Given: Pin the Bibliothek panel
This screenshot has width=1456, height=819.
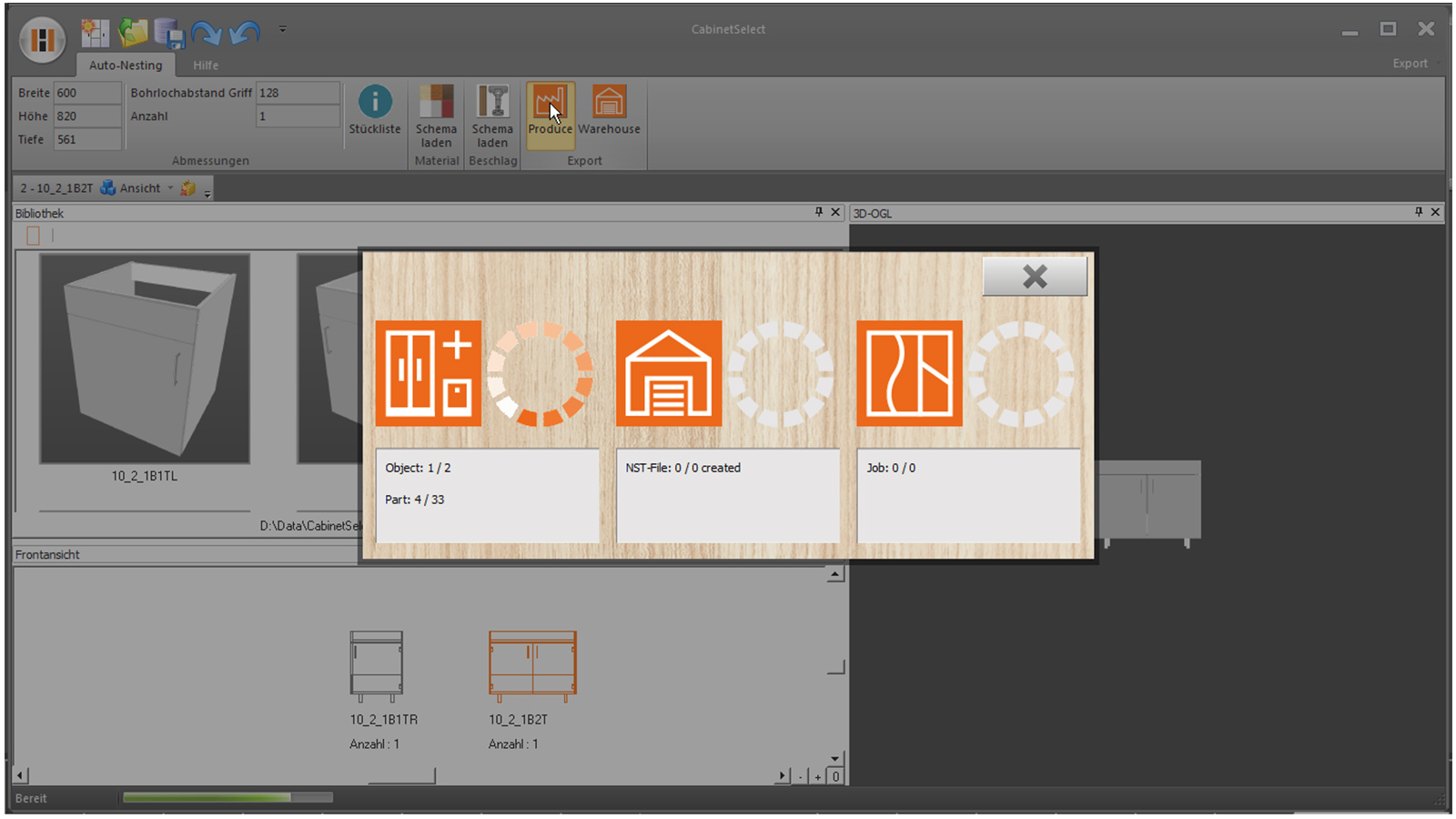Looking at the screenshot, I should tap(818, 212).
